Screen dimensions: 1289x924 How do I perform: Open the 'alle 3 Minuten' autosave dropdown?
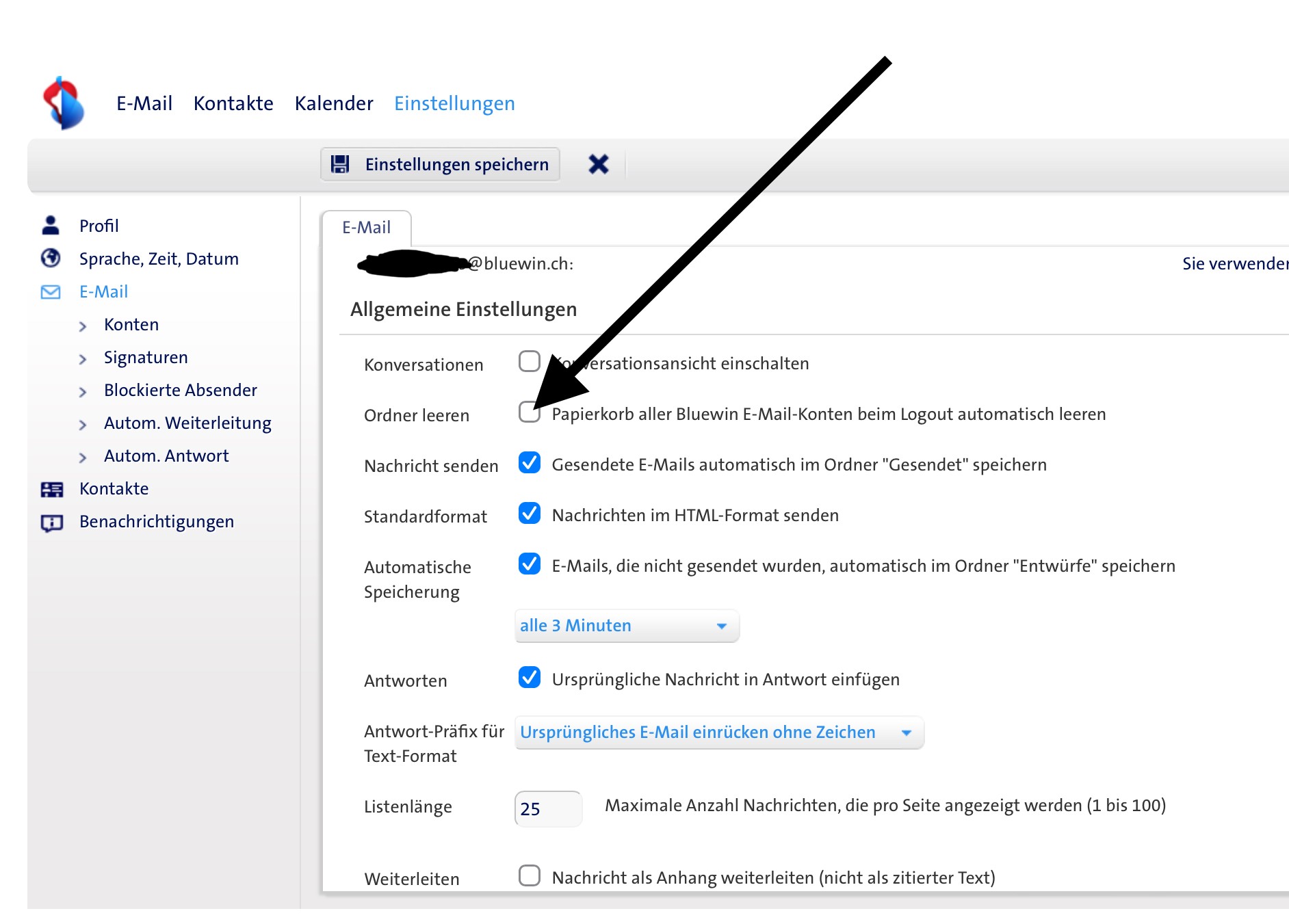coord(626,626)
